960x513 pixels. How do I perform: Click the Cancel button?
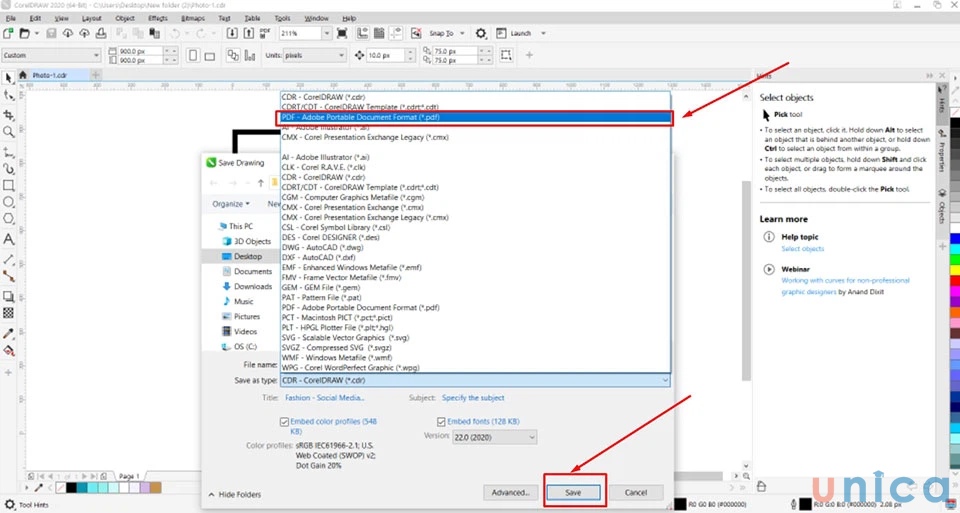(x=636, y=492)
